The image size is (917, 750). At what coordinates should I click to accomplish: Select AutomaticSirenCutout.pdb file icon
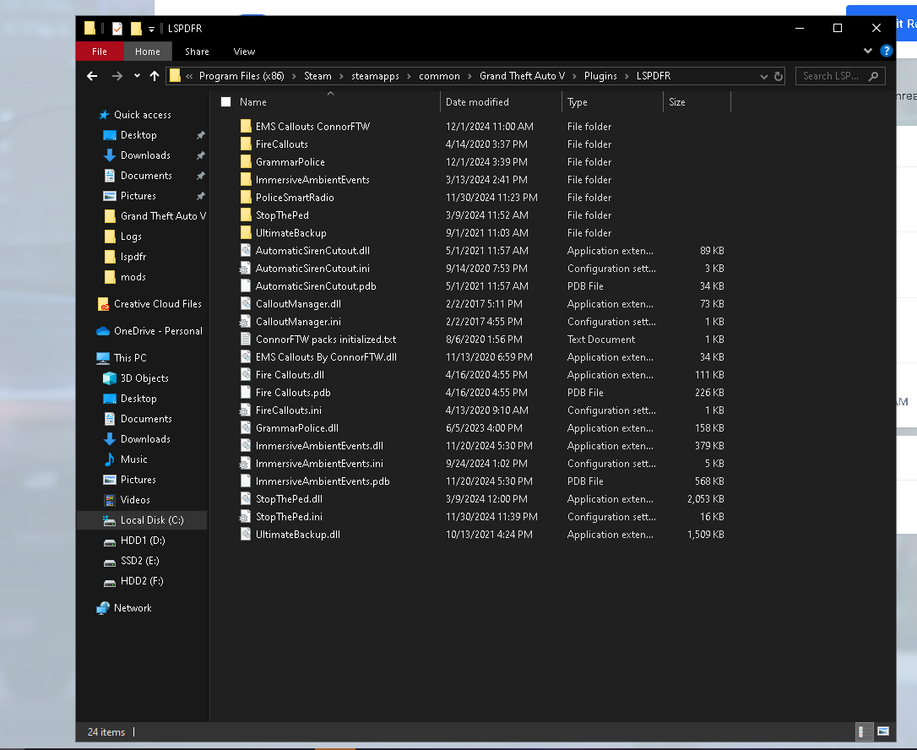pos(246,286)
